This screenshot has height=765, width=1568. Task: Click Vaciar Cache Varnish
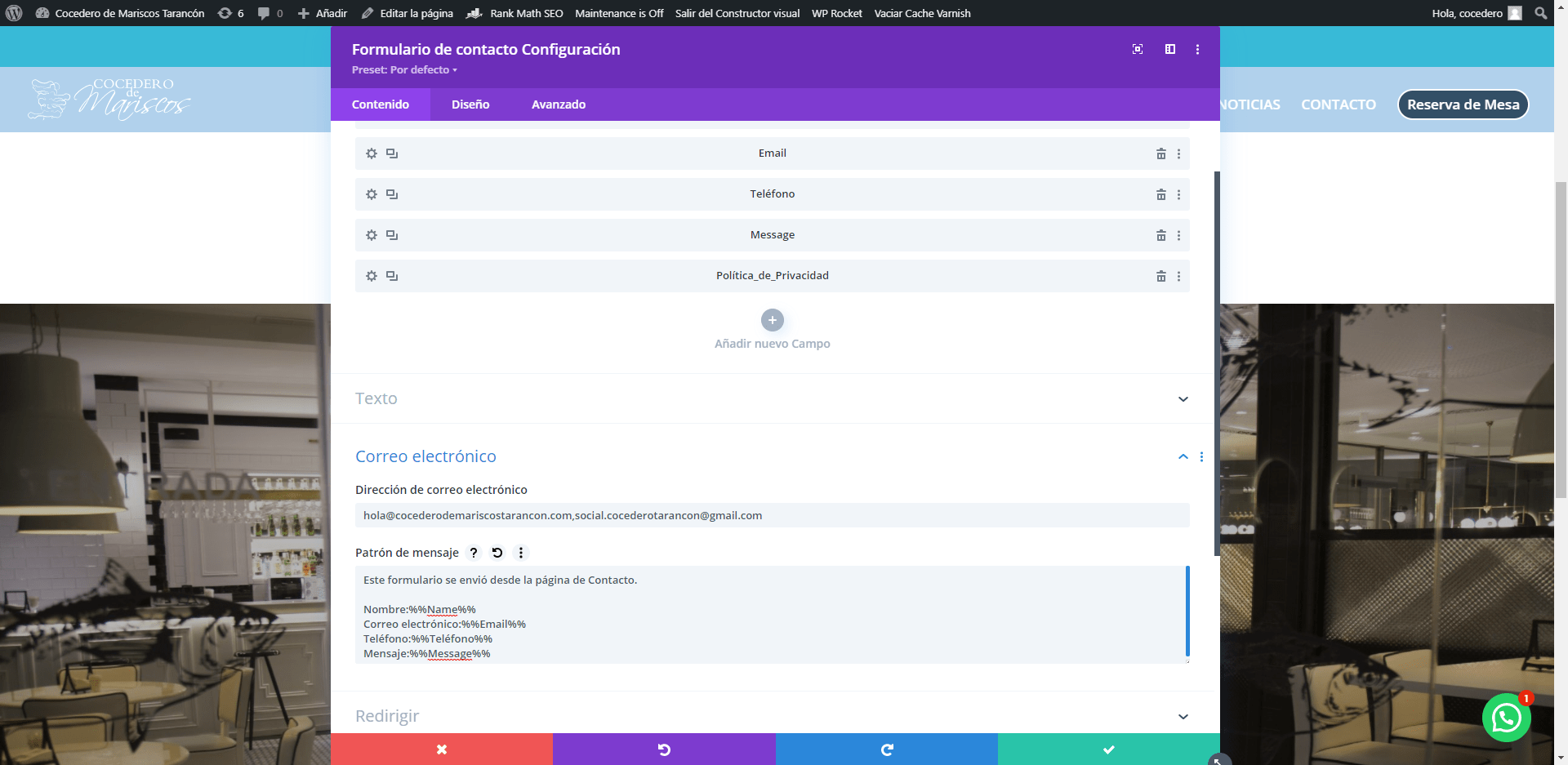coord(922,13)
